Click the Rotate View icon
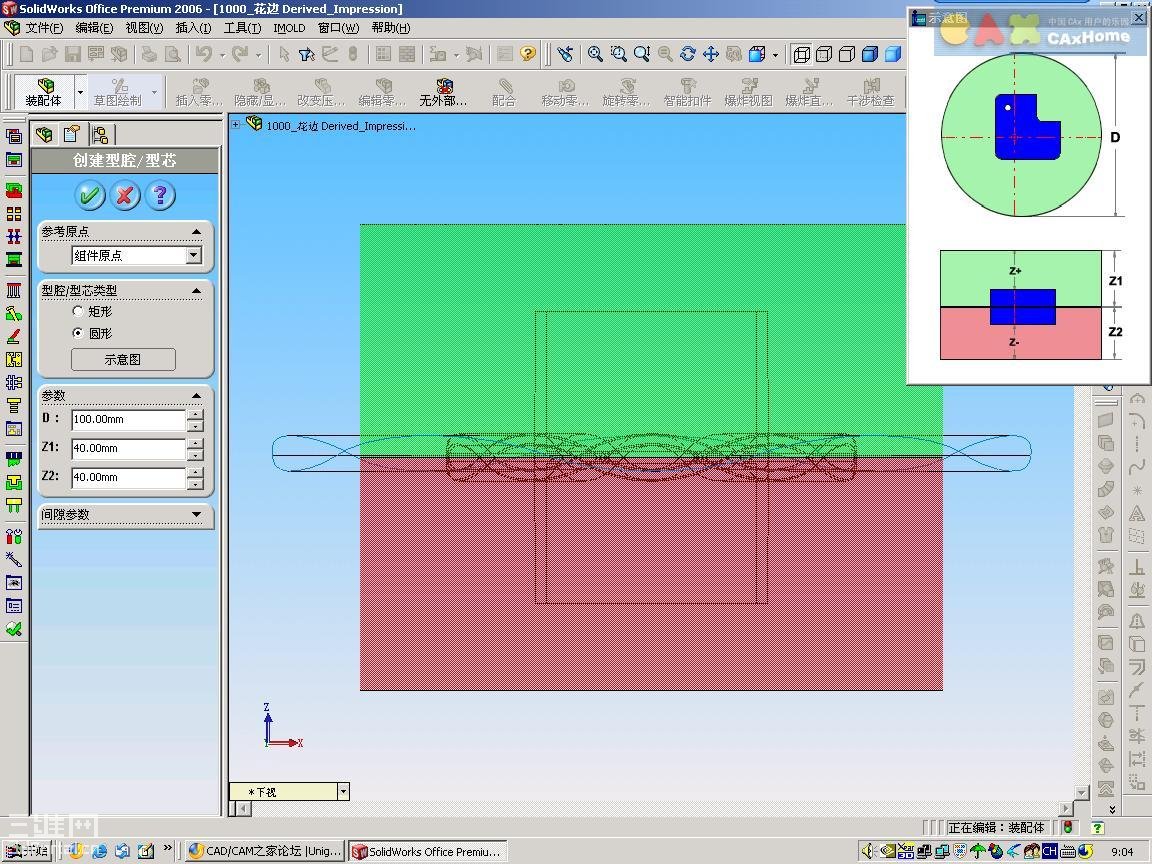The image size is (1152, 864). (688, 54)
